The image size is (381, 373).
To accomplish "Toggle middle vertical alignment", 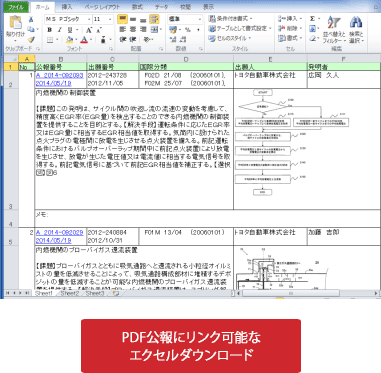I will (x=133, y=19).
